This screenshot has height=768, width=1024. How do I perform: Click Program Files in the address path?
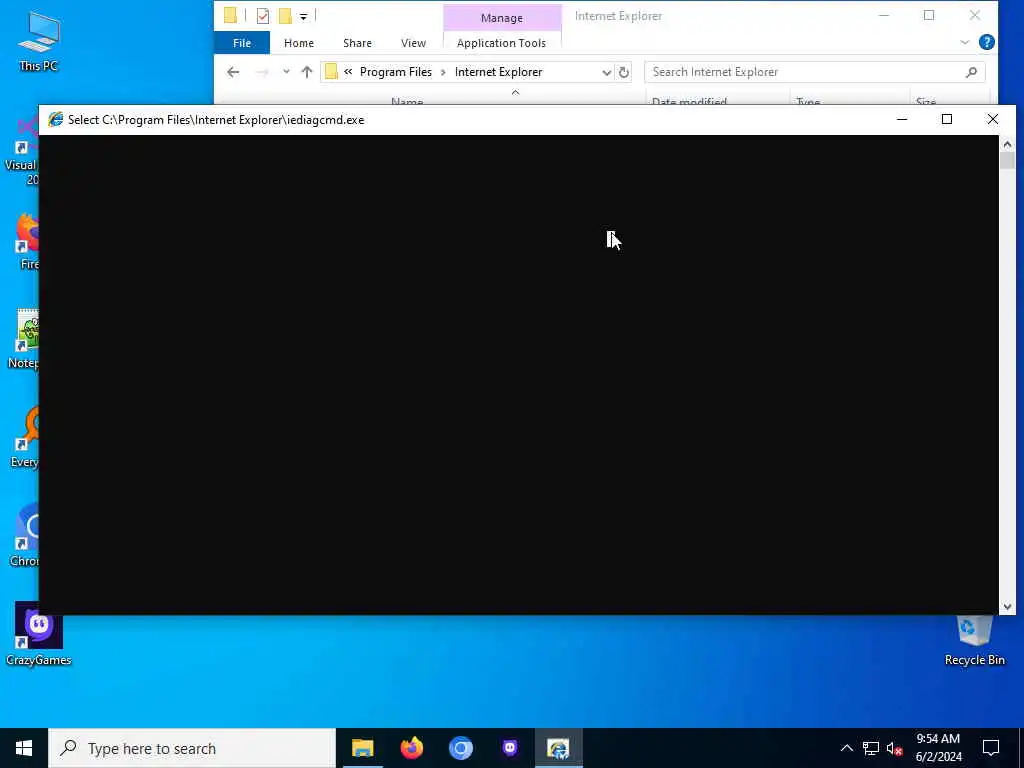(x=396, y=72)
